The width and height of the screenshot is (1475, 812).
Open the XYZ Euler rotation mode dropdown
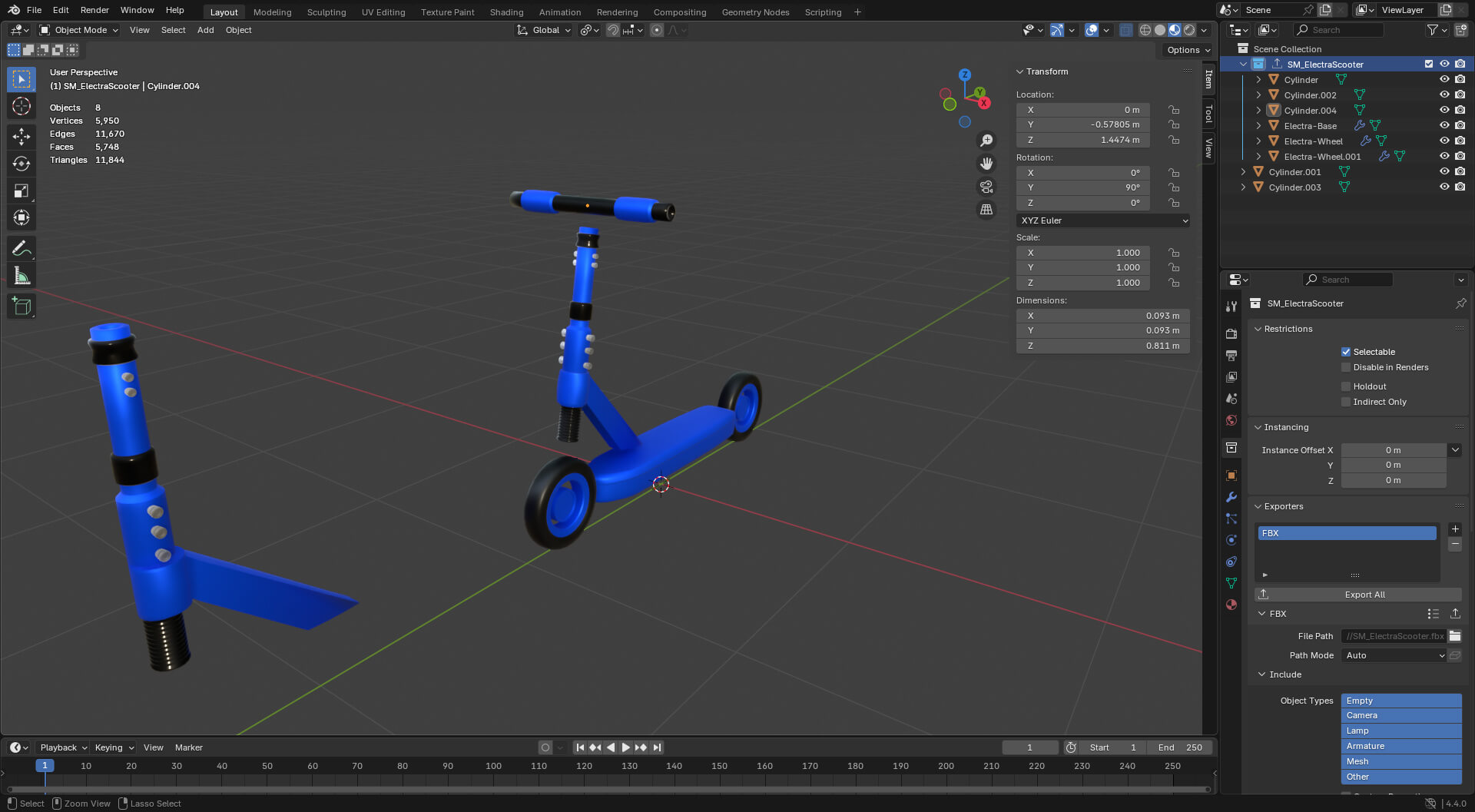[x=1104, y=220]
